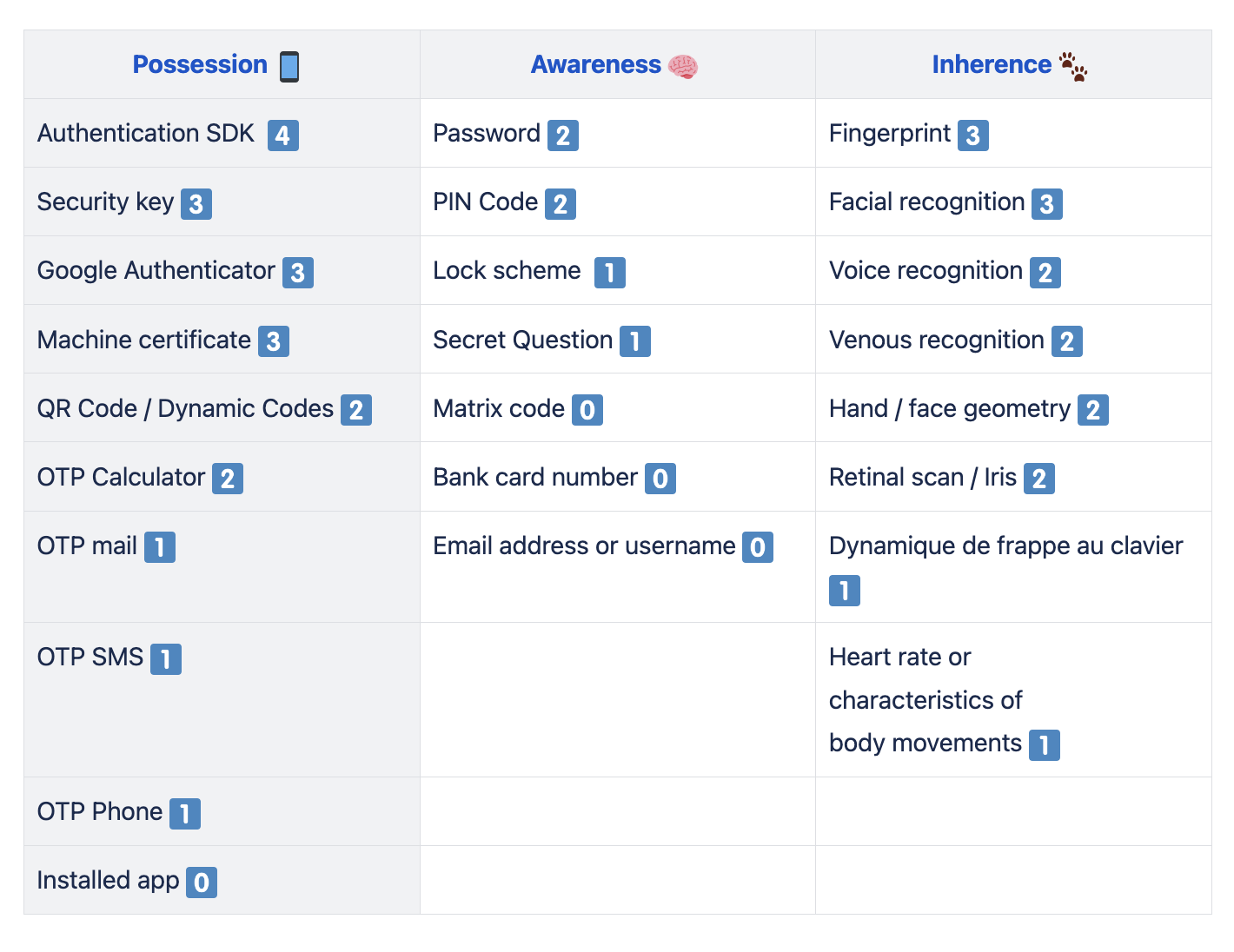Click the Retinal scan / Iris entry

pyautogui.click(x=922, y=477)
